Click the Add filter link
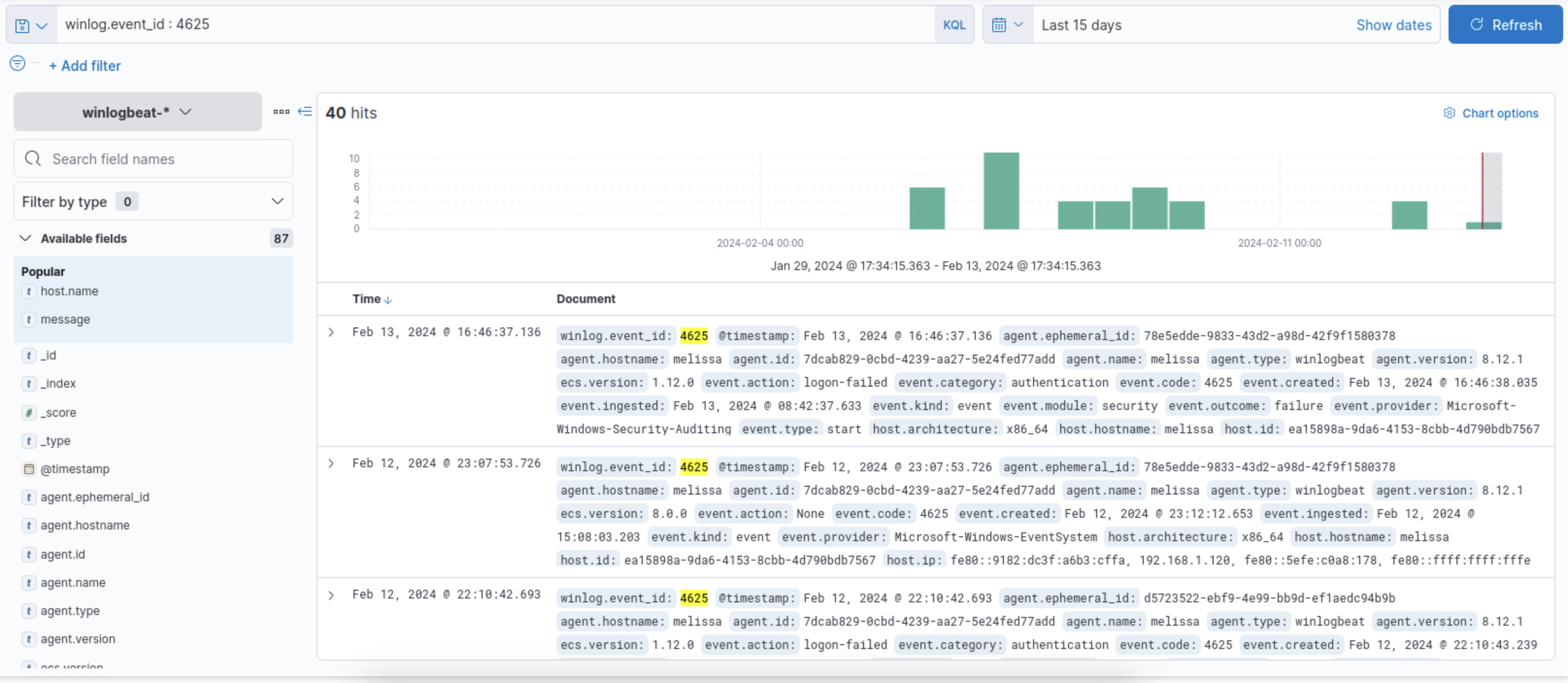The width and height of the screenshot is (1568, 683). [84, 66]
